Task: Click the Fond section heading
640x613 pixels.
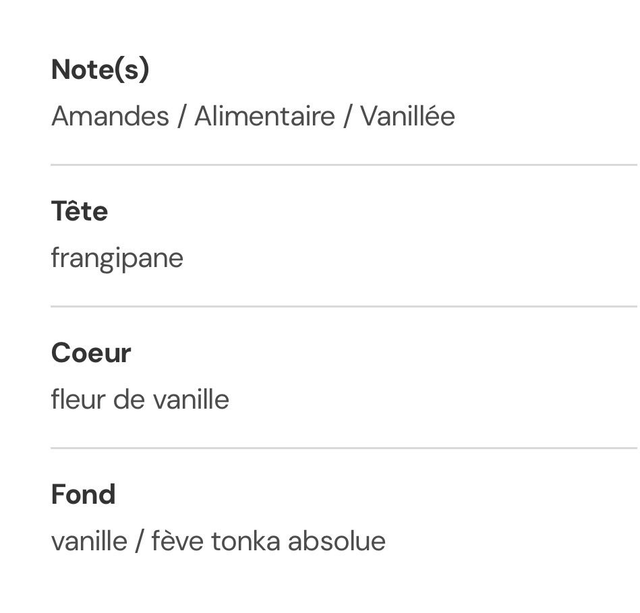Action: [83, 495]
